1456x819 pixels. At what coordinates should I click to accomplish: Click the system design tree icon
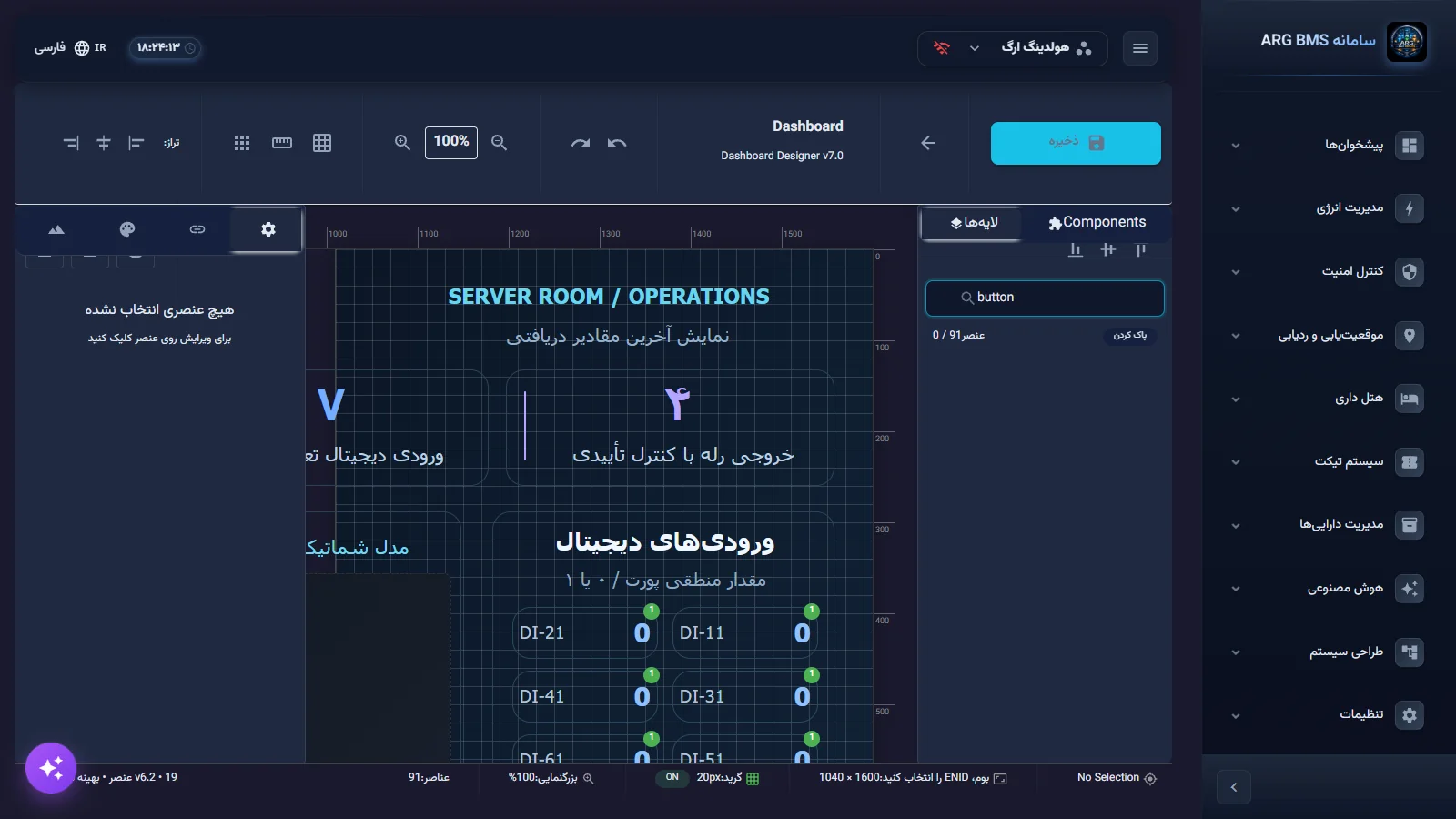coord(1410,652)
